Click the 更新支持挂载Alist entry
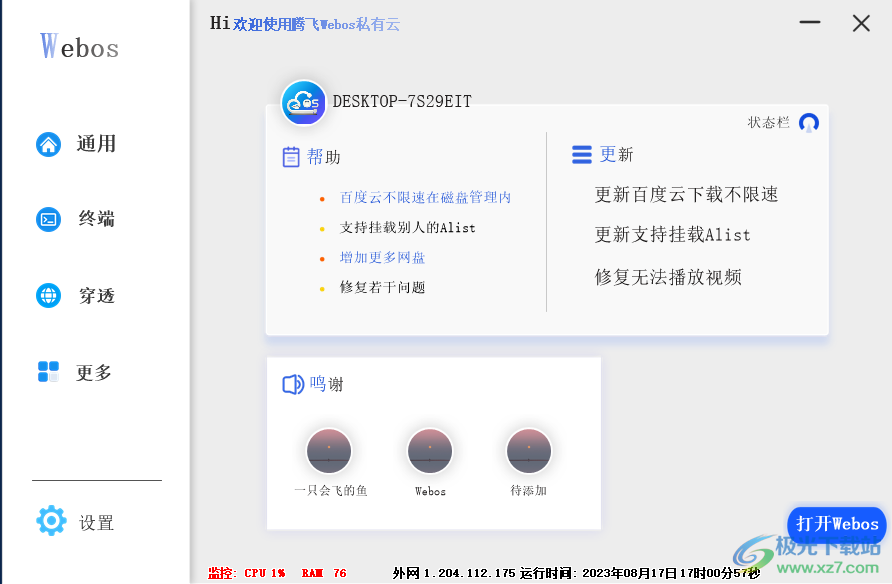892x584 pixels. (x=672, y=234)
